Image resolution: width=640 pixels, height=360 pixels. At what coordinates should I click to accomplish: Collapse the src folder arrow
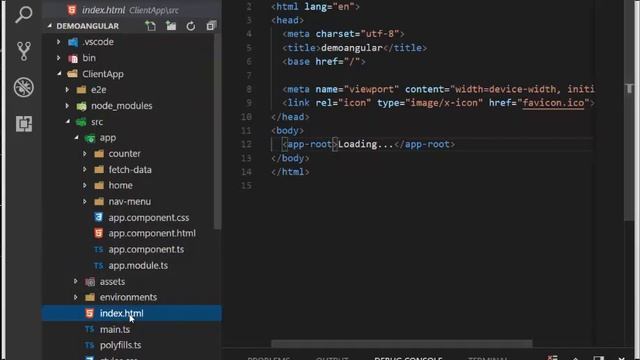point(68,122)
